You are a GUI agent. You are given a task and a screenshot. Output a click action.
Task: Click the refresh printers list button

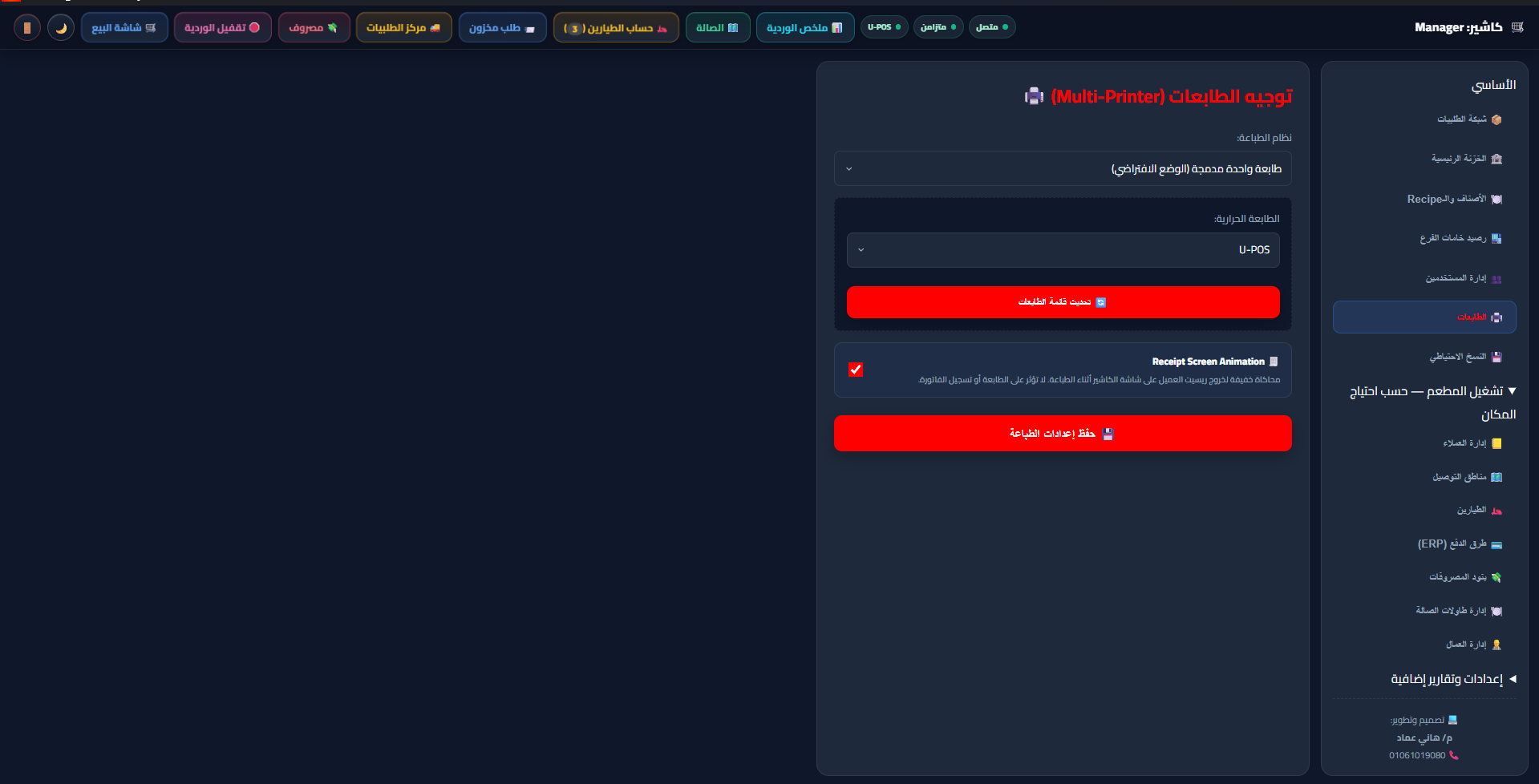coord(1063,302)
